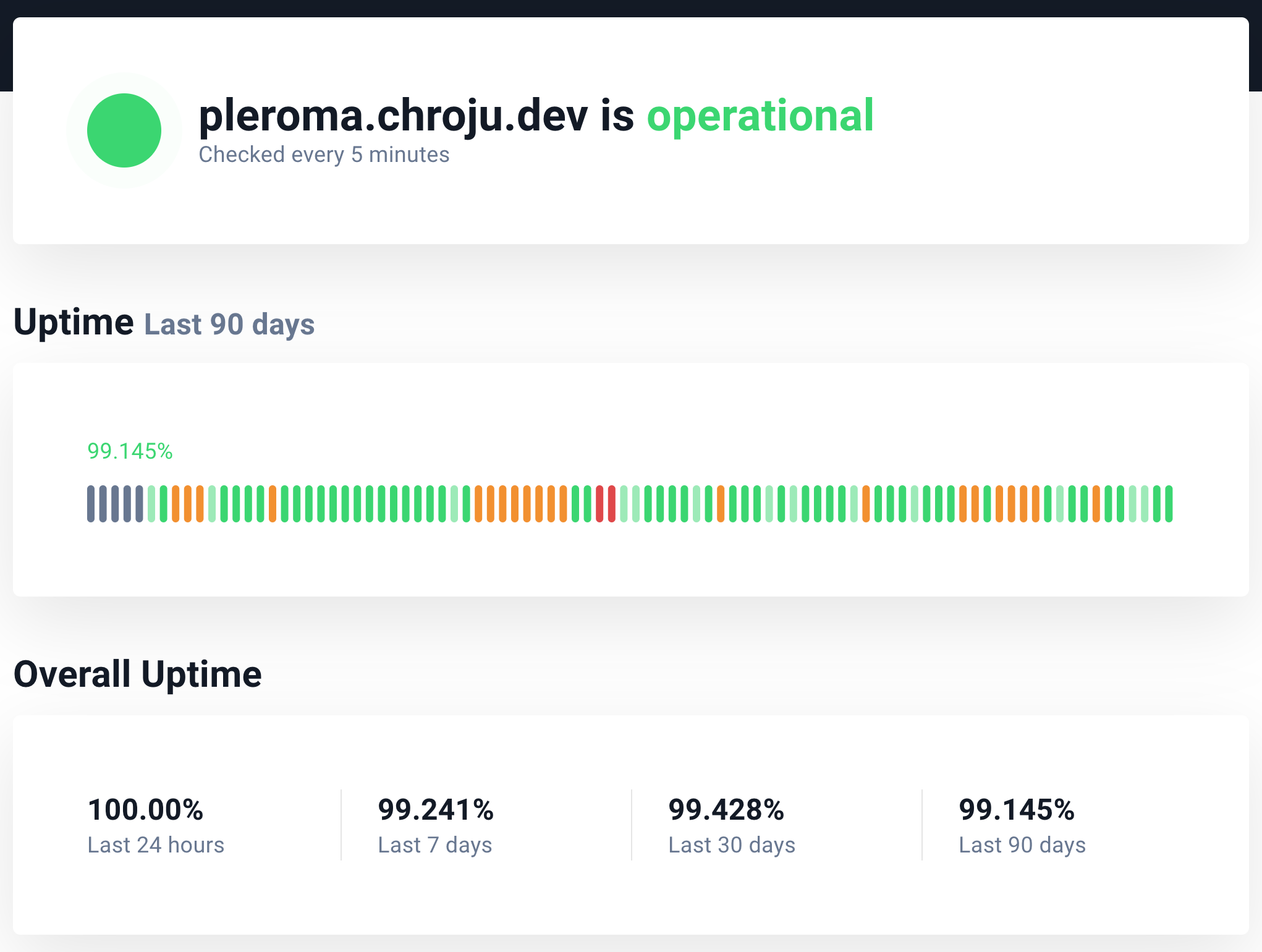Click the first orange bar from left
This screenshot has width=1262, height=952.
[176, 504]
